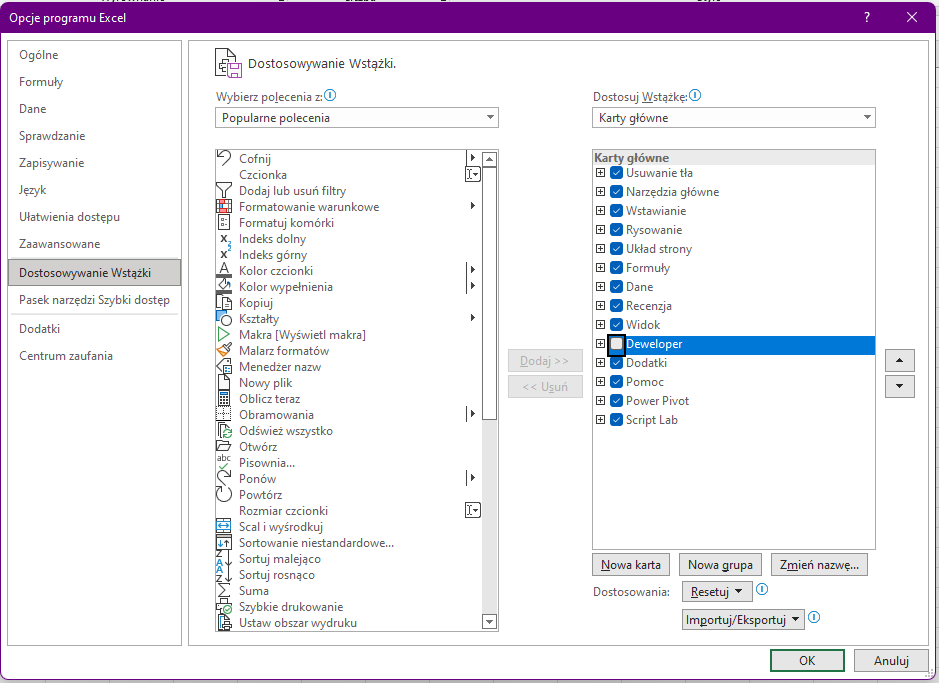Screen dimensions: 939x683
Task: Expand the Widok tree node
Action: click(601, 324)
